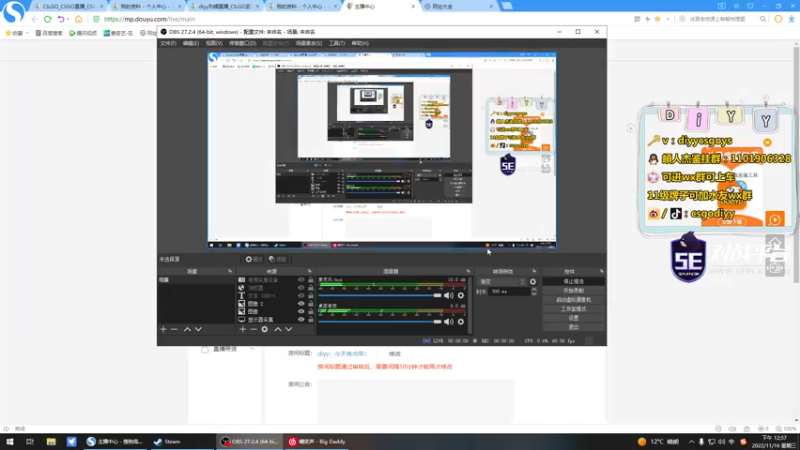Viewport: 800px width, 450px height.
Task: Move the scene down with the 场景 panel's down arrow
Action: [198, 330]
